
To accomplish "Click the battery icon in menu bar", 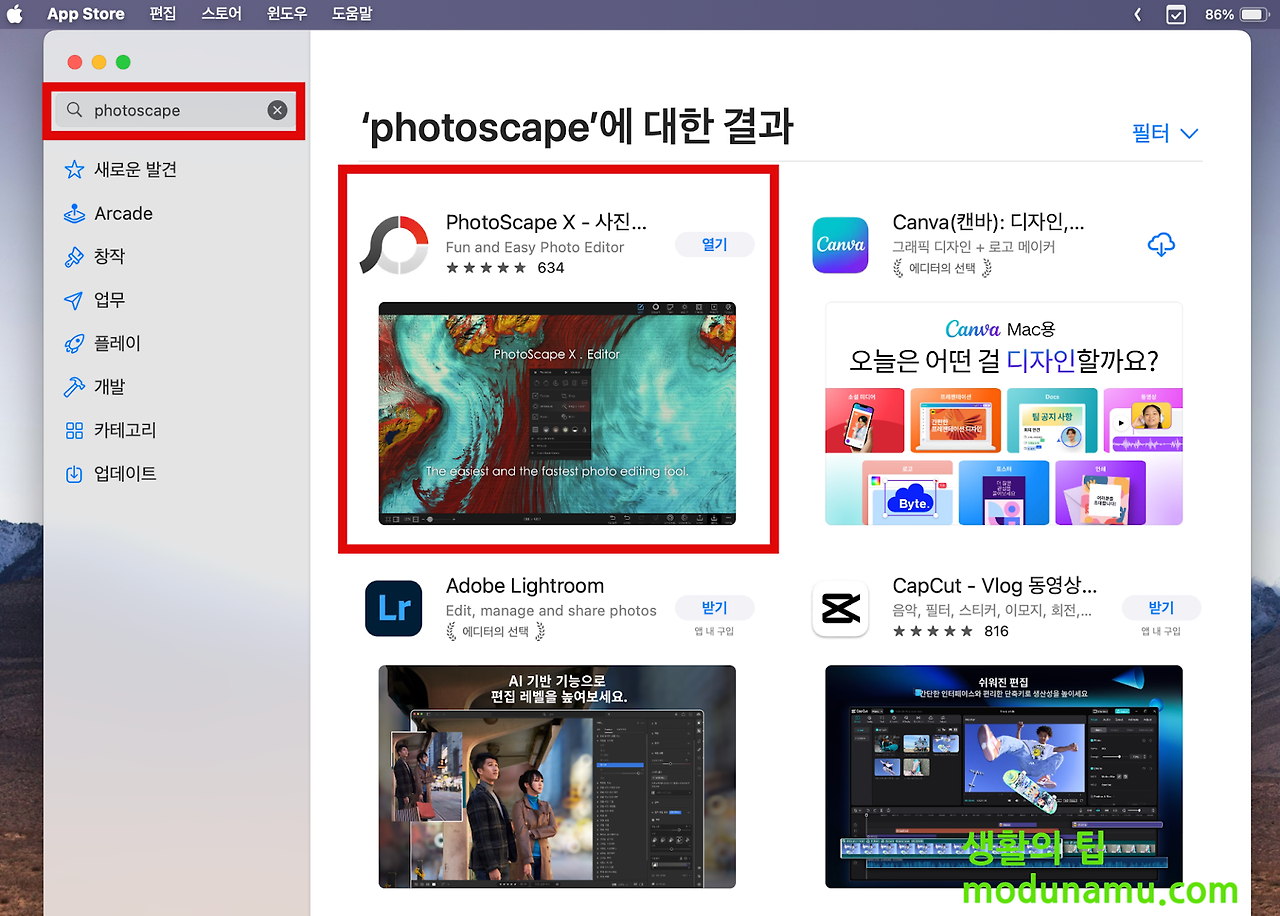I will coord(1254,14).
